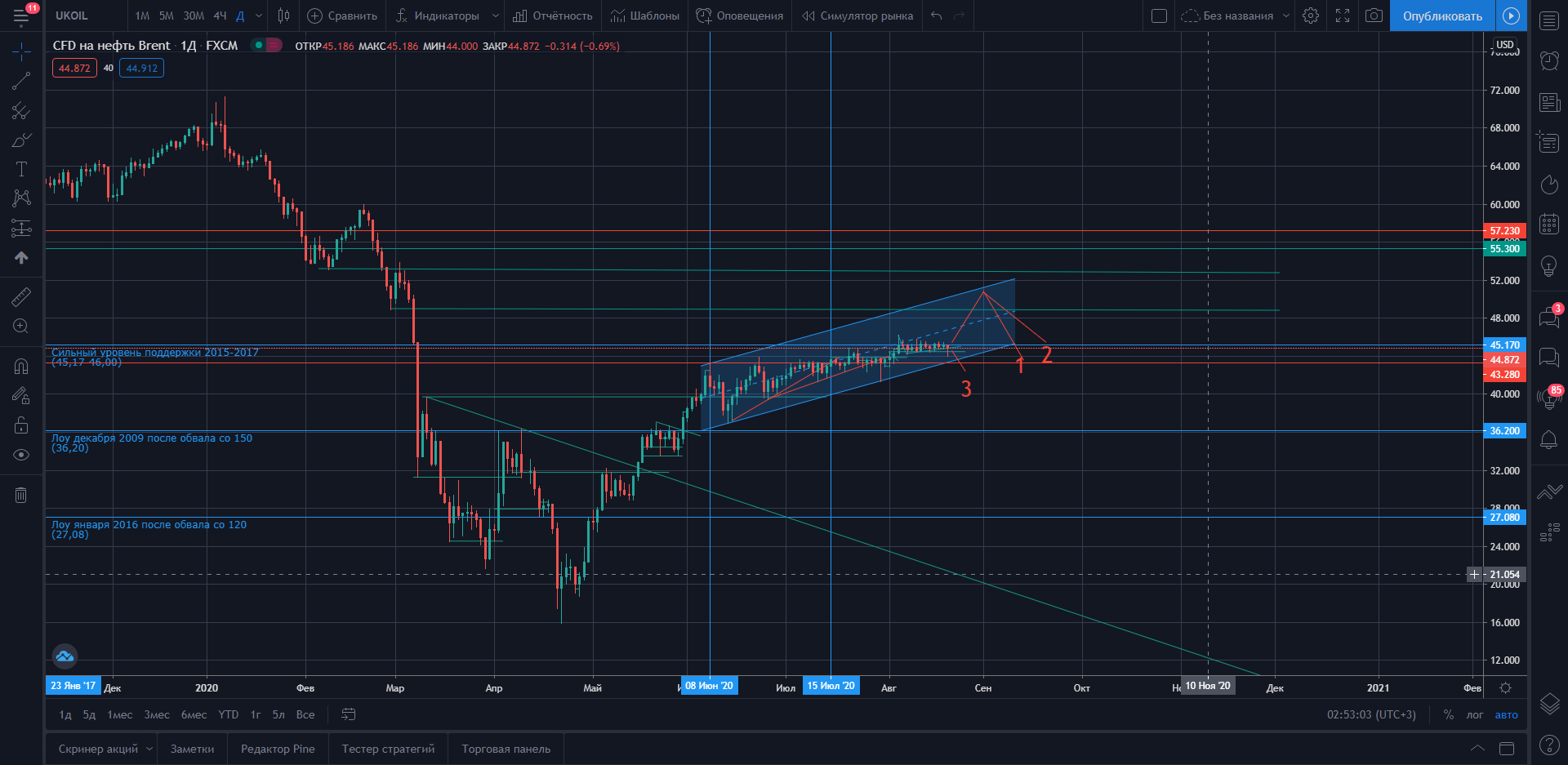This screenshot has height=765, width=1568.
Task: Expand the timeframe interval dropdown arrow
Action: (259, 16)
